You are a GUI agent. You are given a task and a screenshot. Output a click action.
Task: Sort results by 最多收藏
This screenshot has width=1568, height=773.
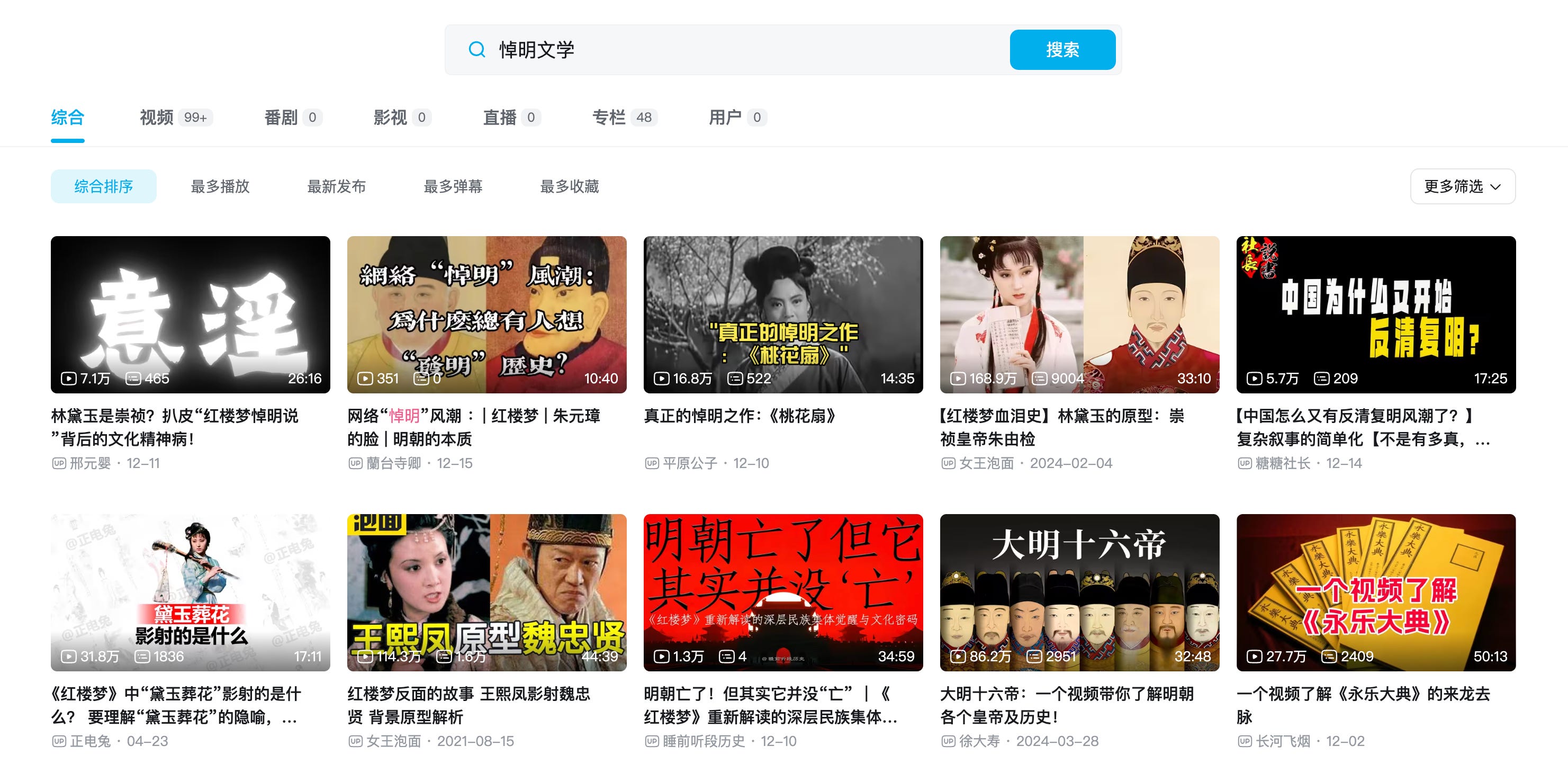tap(569, 186)
